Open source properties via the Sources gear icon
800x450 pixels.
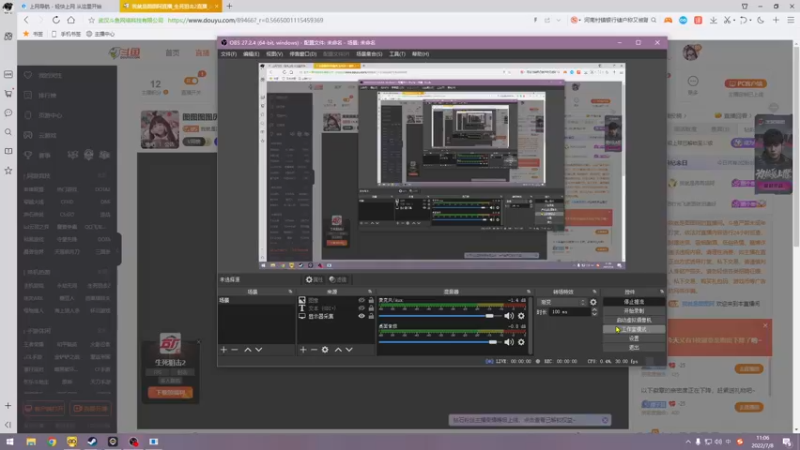click(325, 349)
